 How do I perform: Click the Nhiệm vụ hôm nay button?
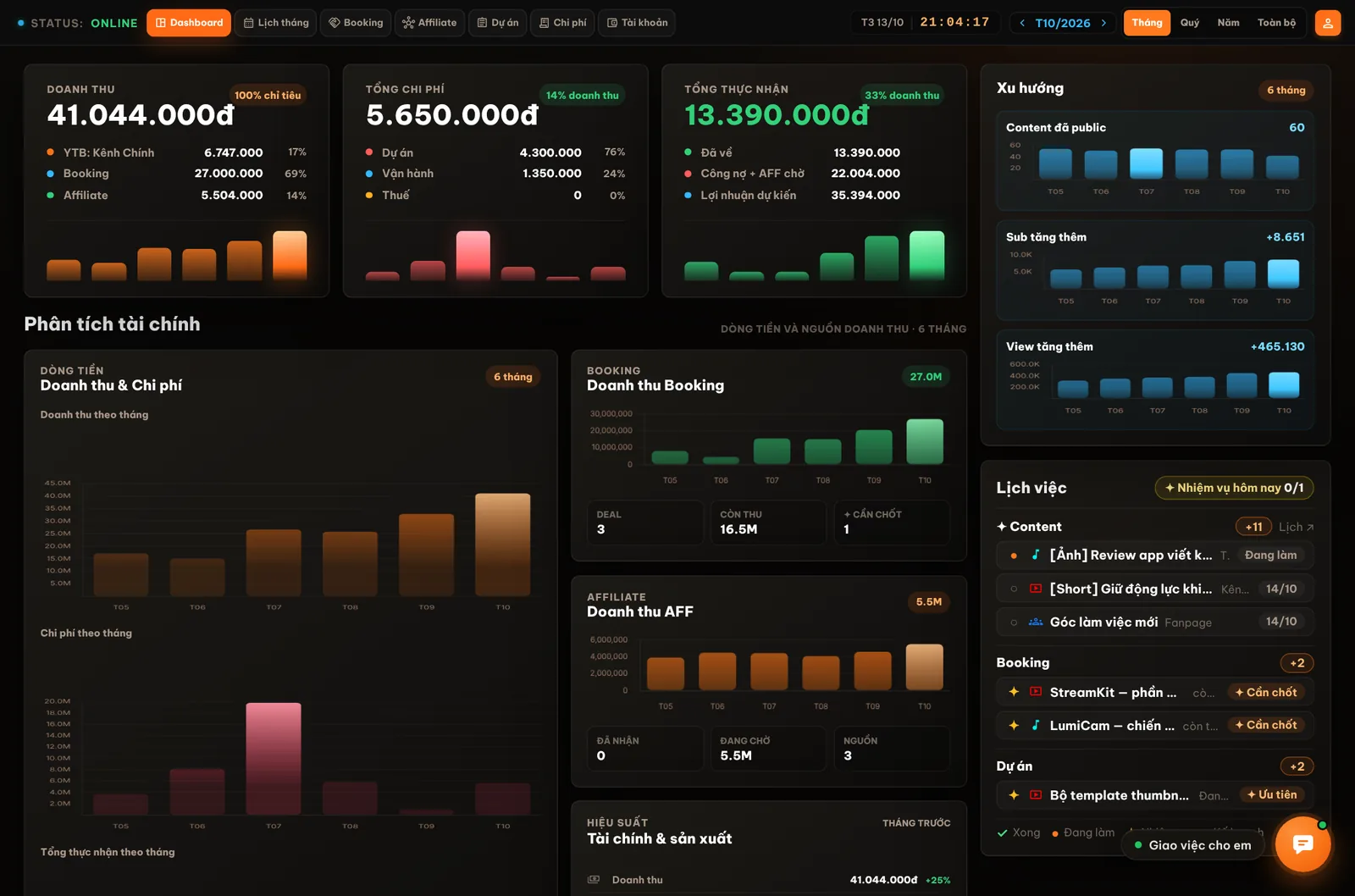click(1234, 488)
